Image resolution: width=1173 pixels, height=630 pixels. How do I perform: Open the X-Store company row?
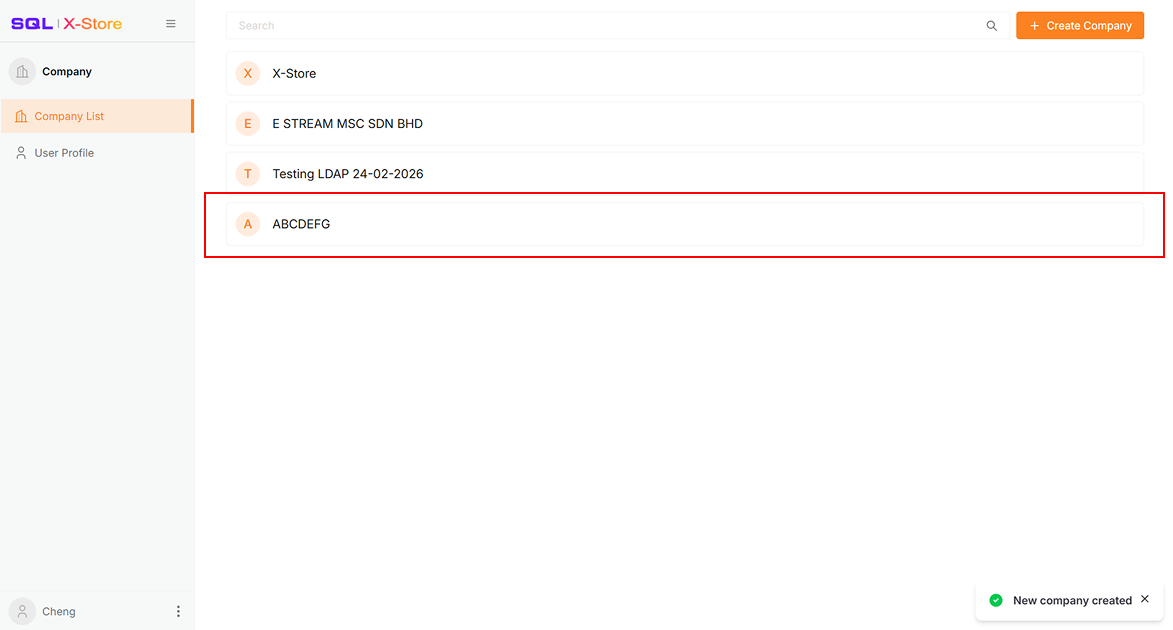684,73
